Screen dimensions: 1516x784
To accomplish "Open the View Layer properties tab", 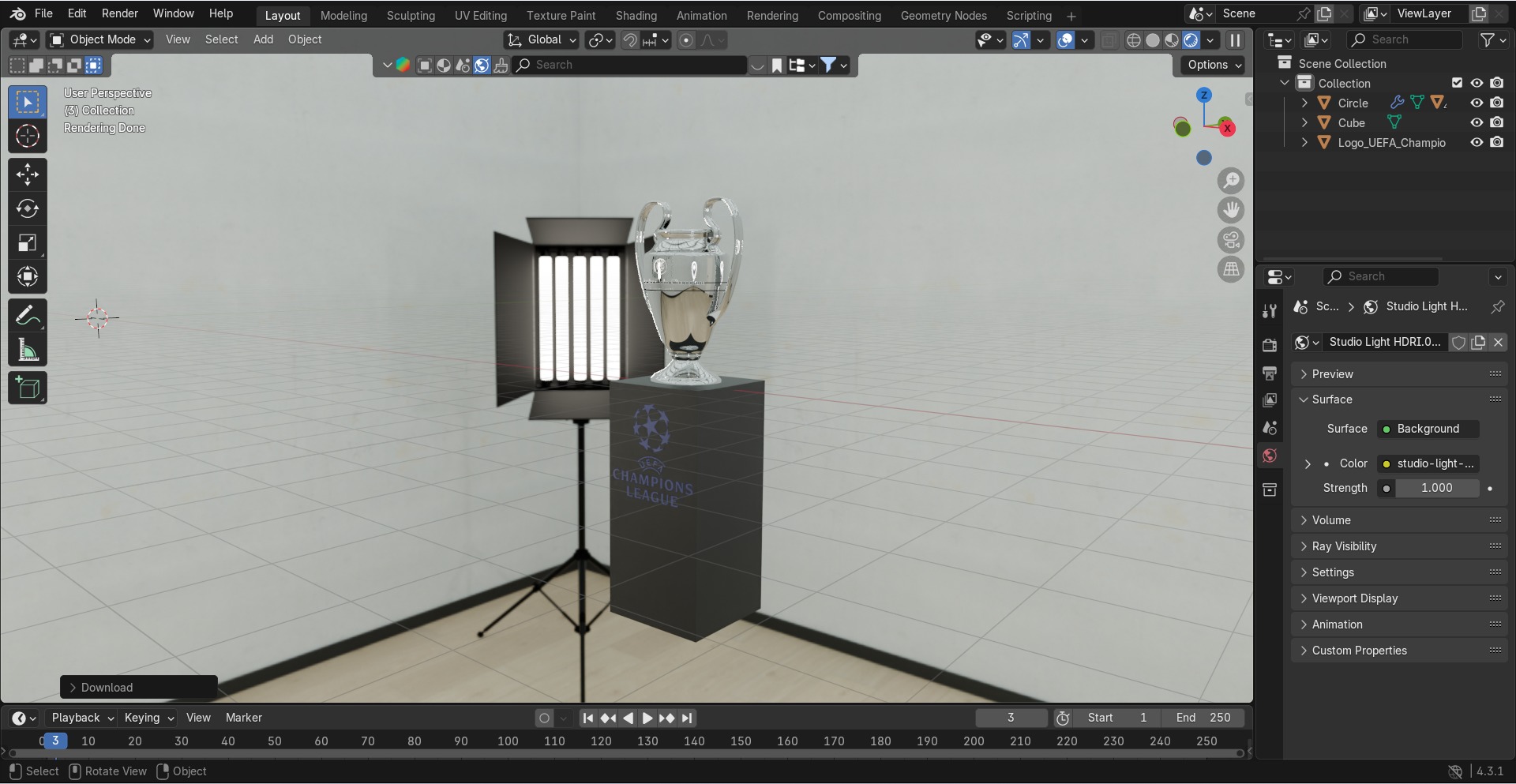I will (x=1270, y=400).
